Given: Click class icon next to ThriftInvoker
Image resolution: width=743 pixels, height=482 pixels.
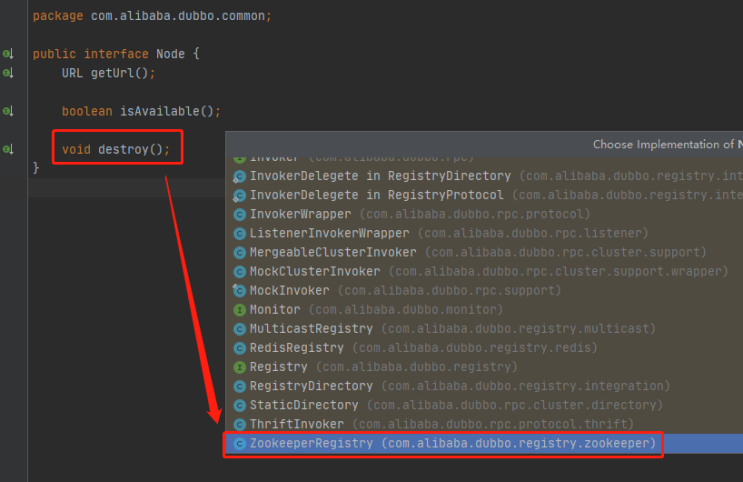Looking at the screenshot, I should (x=239, y=424).
